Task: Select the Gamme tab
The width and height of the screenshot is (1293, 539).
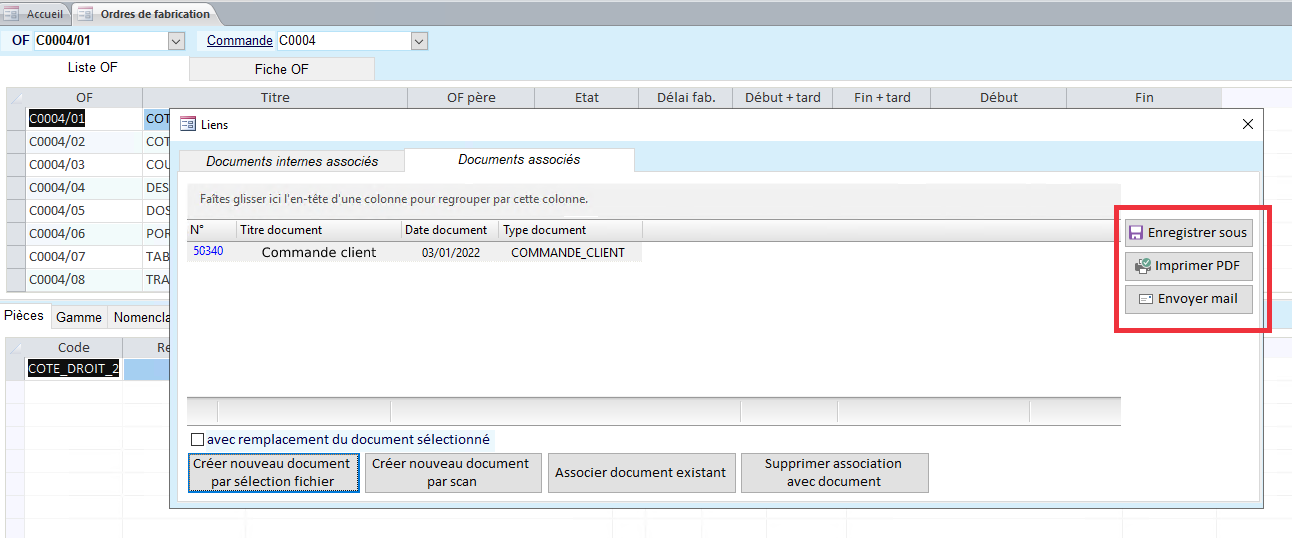Action: (79, 317)
